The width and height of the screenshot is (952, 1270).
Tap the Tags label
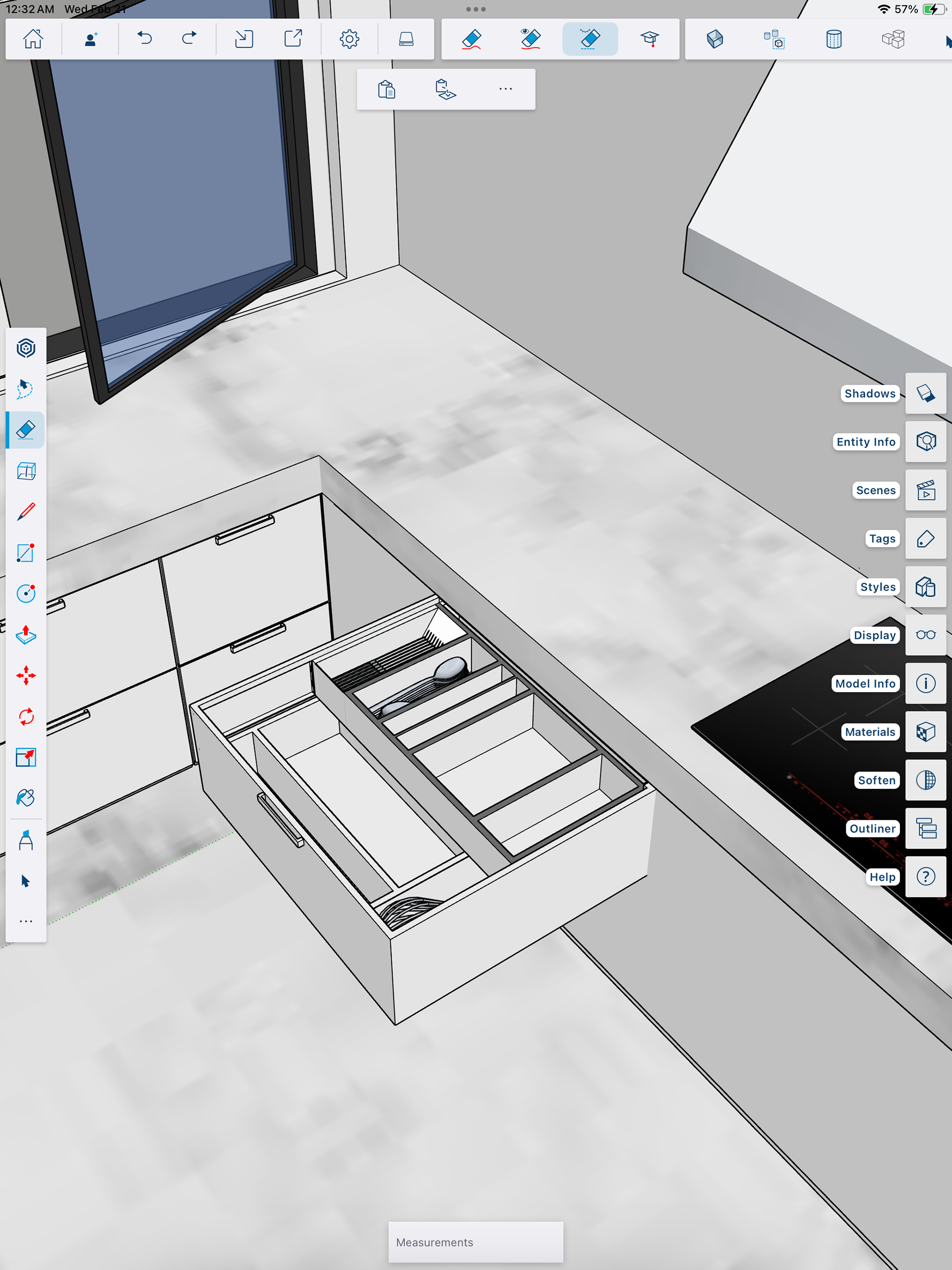(882, 539)
